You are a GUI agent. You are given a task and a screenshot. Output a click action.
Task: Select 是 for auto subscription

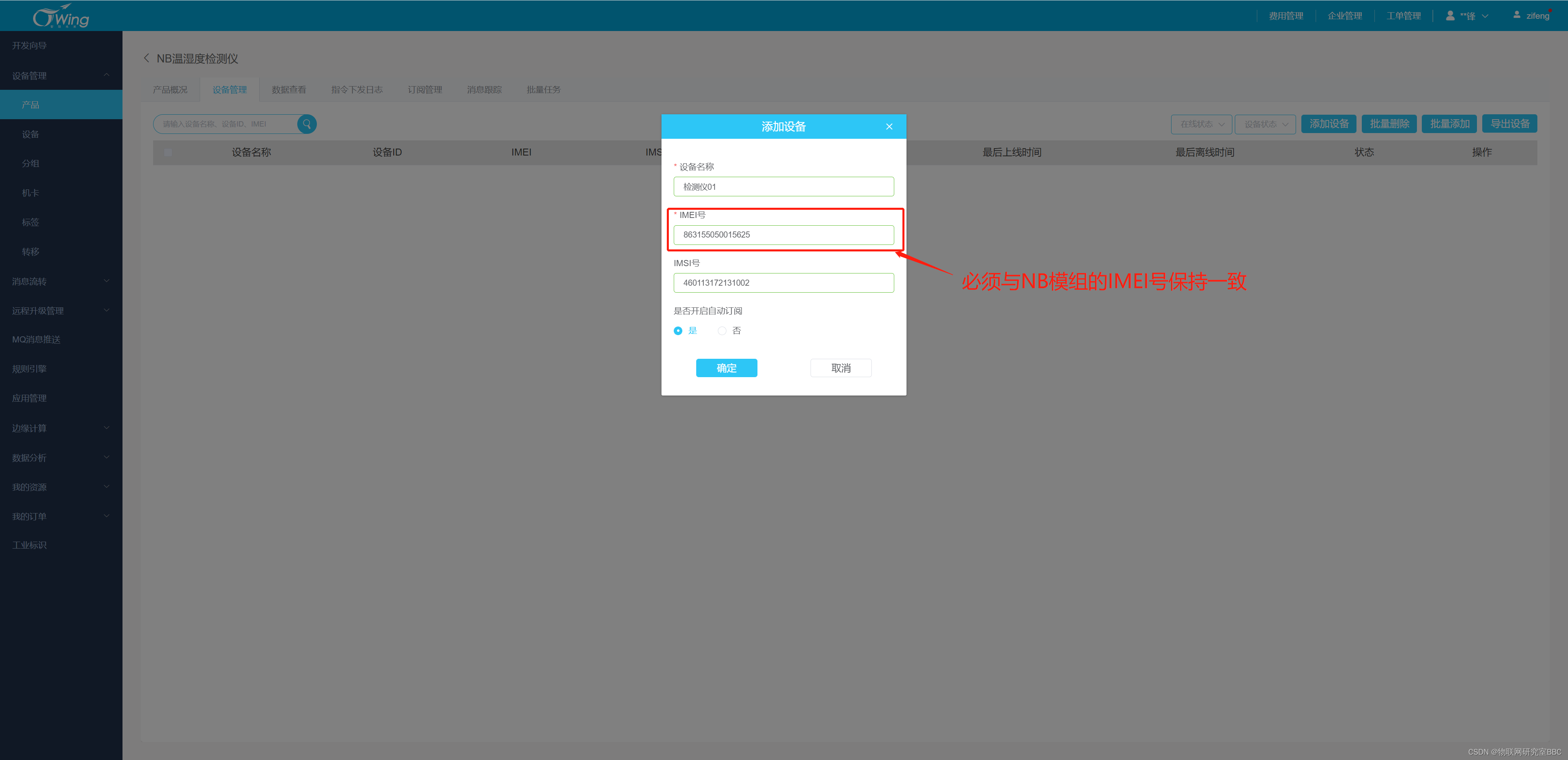678,331
